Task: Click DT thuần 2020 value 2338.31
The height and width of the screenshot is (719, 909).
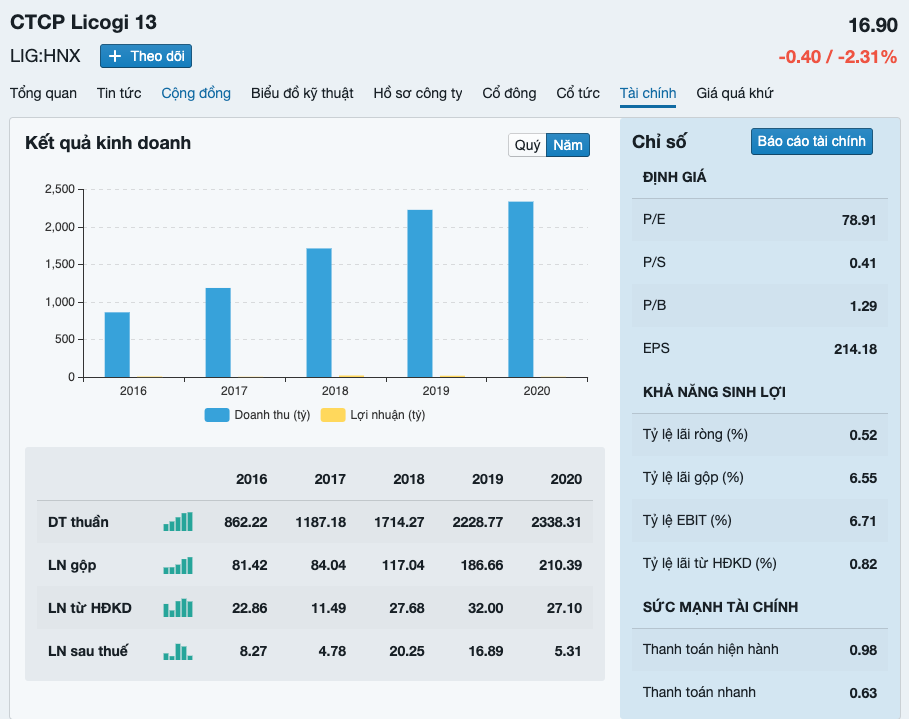Action: [x=556, y=522]
